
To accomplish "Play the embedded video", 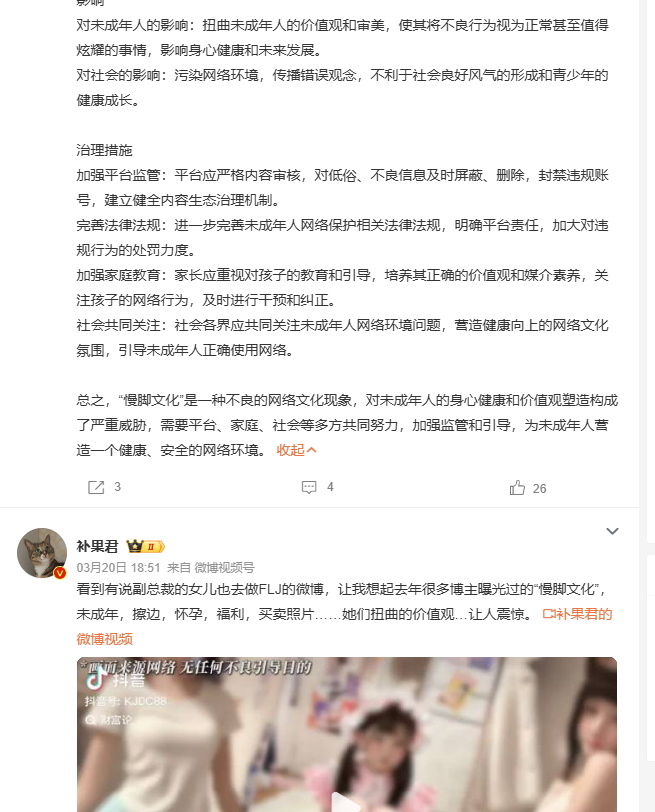I will [x=346, y=802].
